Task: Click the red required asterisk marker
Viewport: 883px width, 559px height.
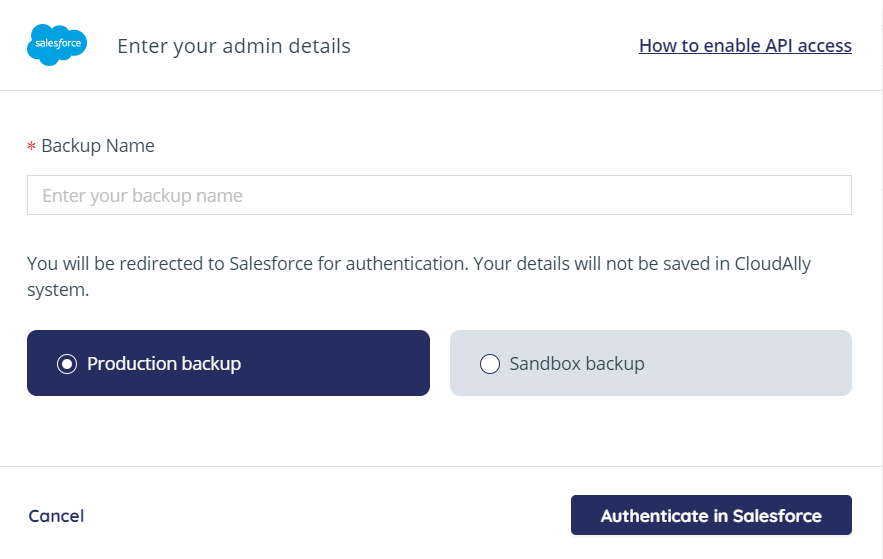Action: [31, 147]
